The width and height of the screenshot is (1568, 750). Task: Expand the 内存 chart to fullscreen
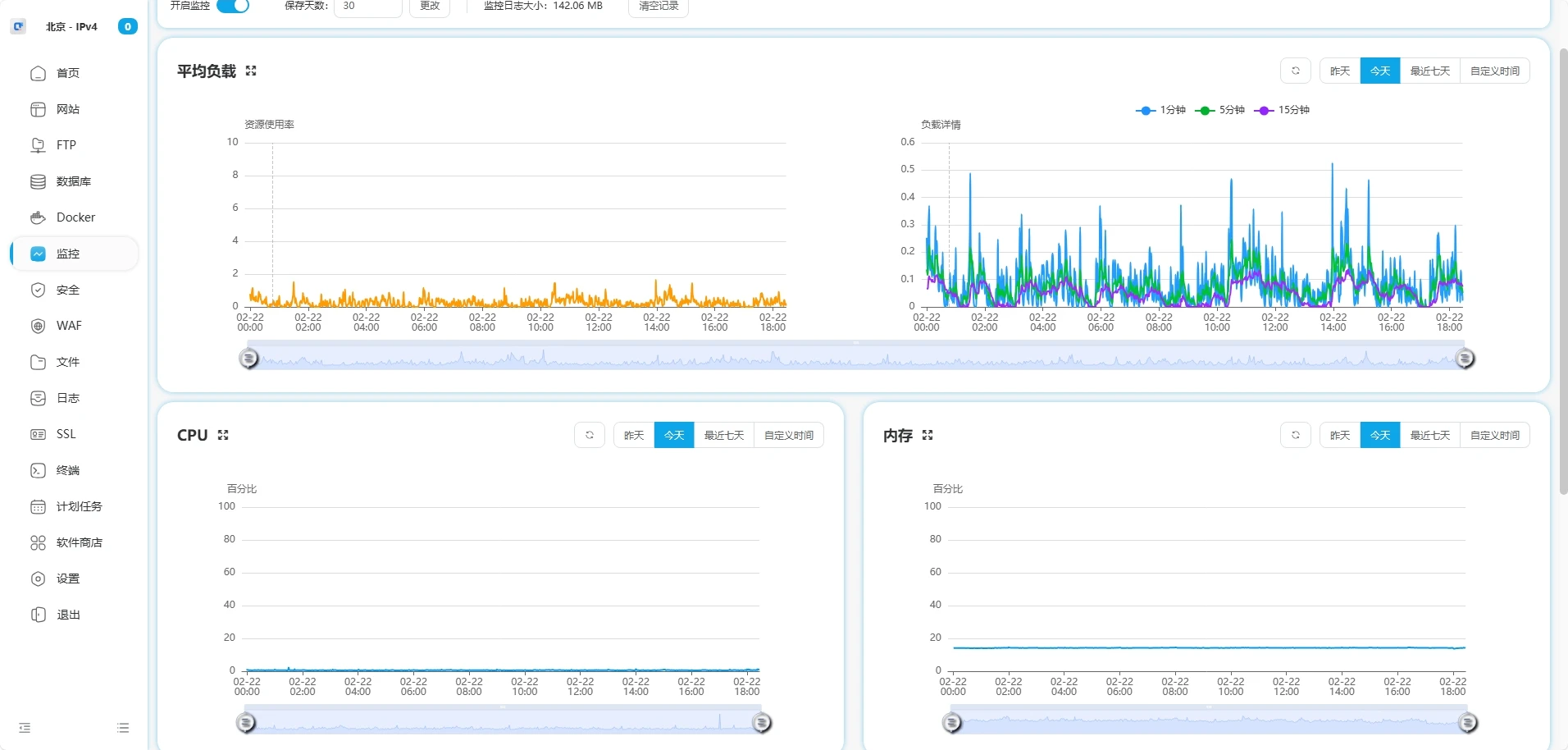pyautogui.click(x=928, y=435)
